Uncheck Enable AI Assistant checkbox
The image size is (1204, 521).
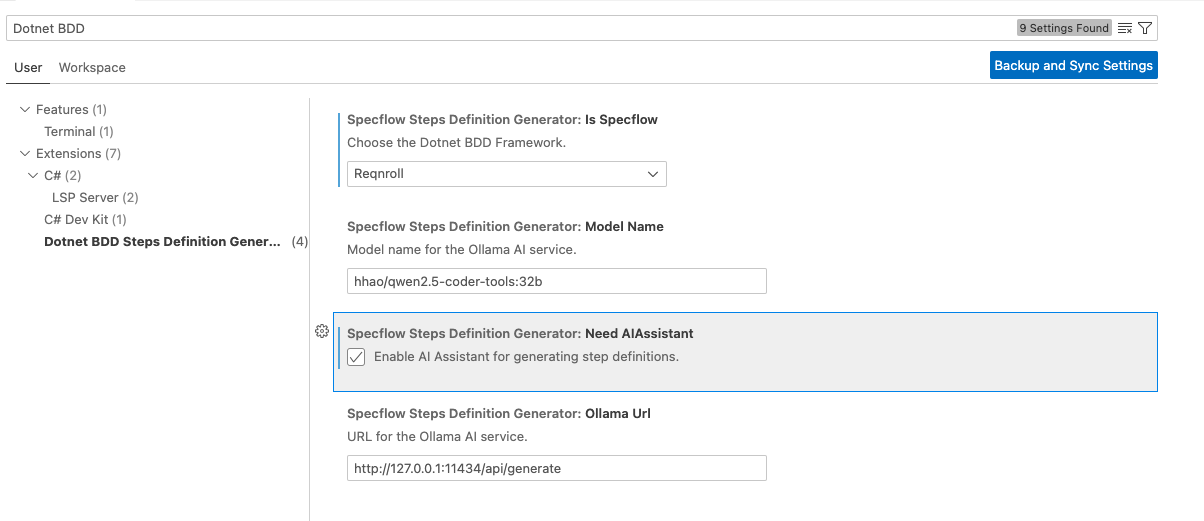(x=356, y=357)
